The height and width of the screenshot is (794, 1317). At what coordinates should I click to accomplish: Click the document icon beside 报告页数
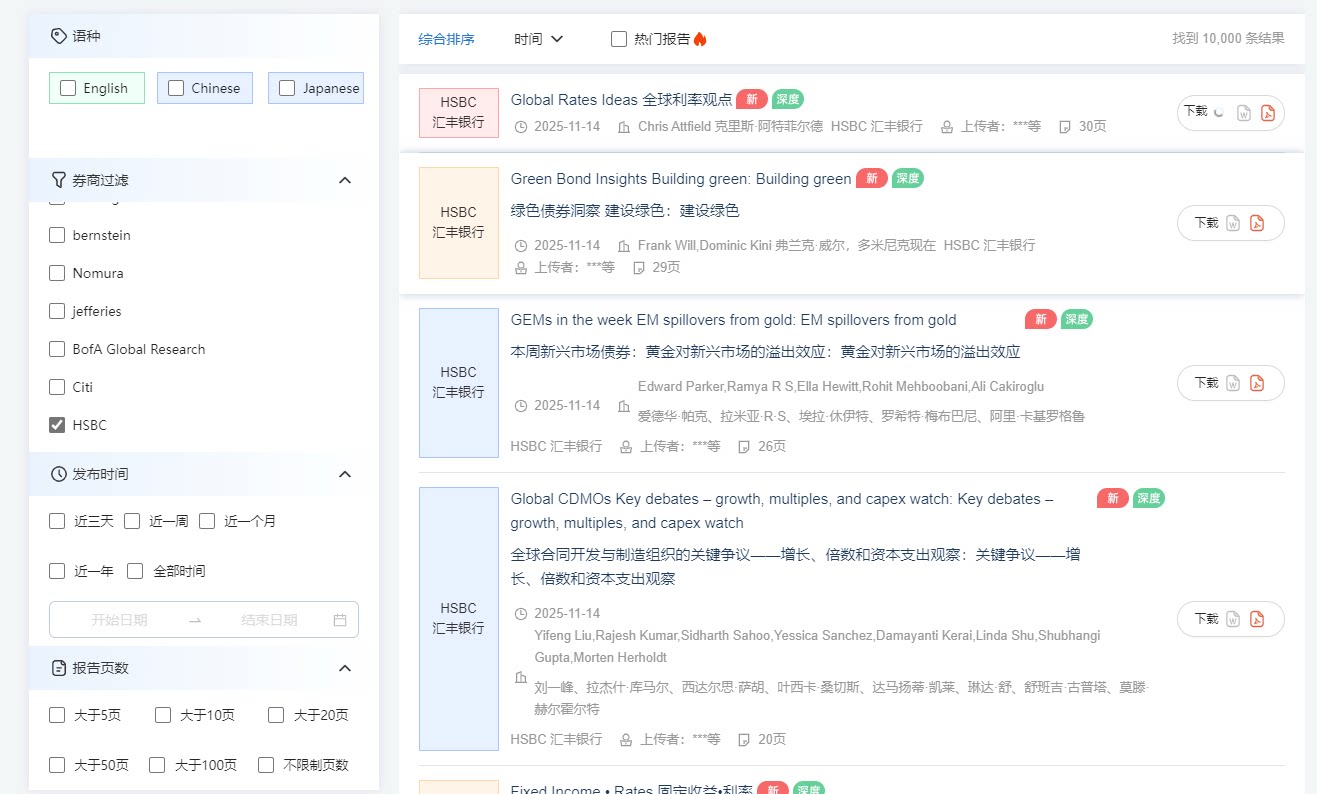click(x=58, y=668)
